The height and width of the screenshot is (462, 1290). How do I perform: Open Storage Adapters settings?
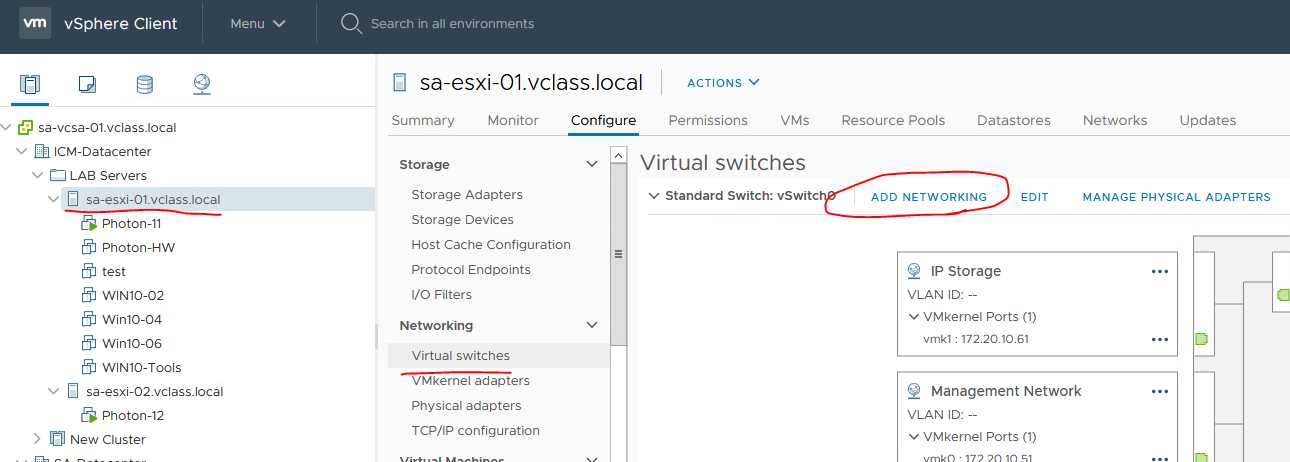467,195
